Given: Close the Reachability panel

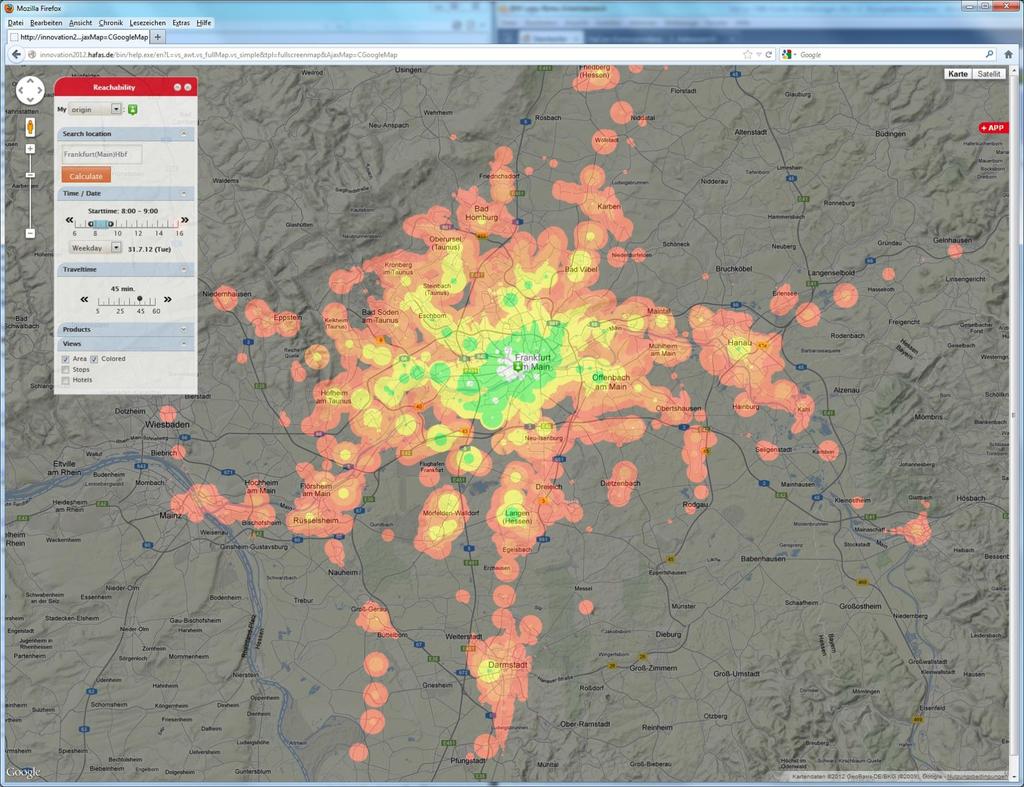Looking at the screenshot, I should (187, 87).
